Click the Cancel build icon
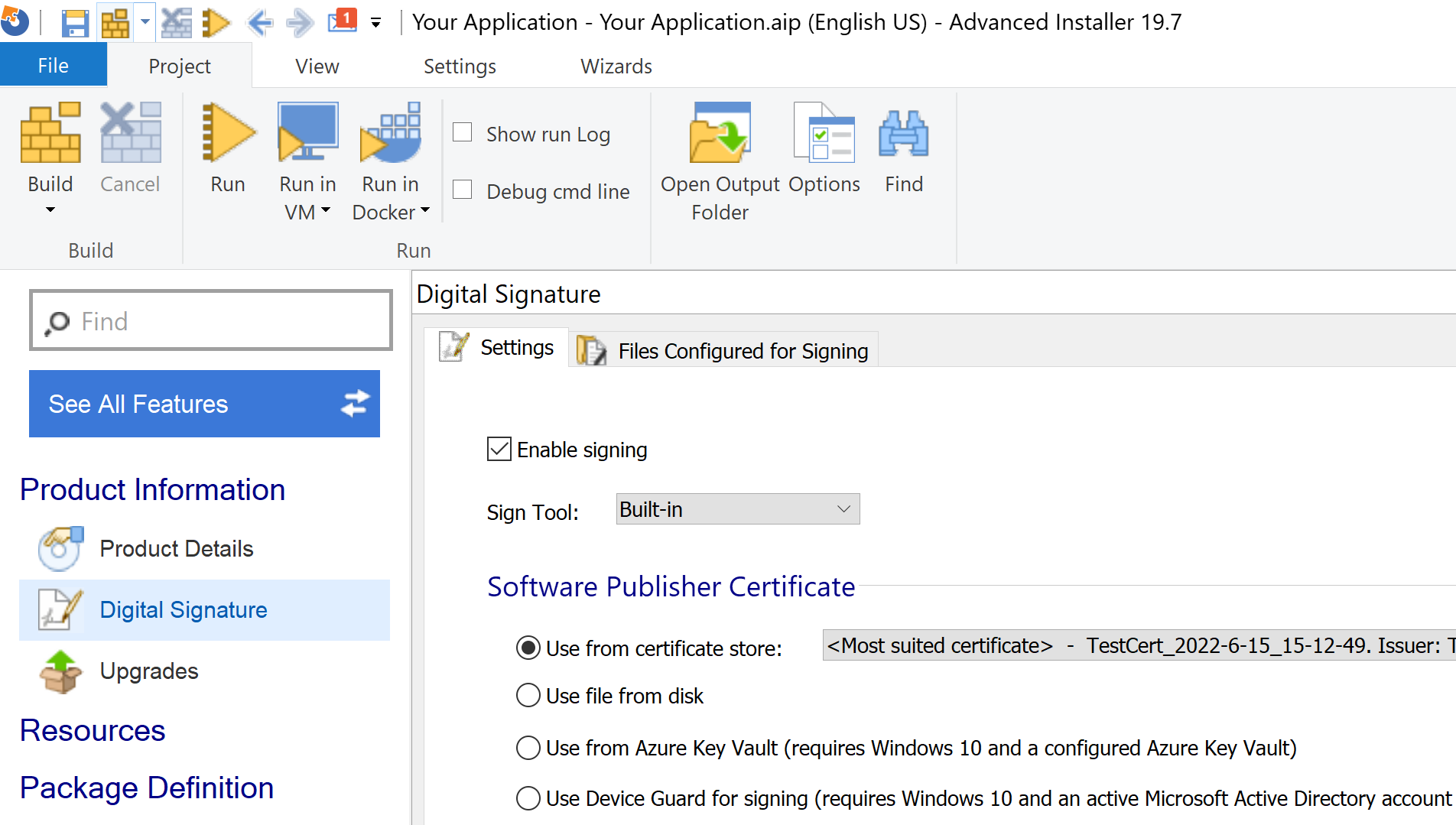 (x=130, y=132)
